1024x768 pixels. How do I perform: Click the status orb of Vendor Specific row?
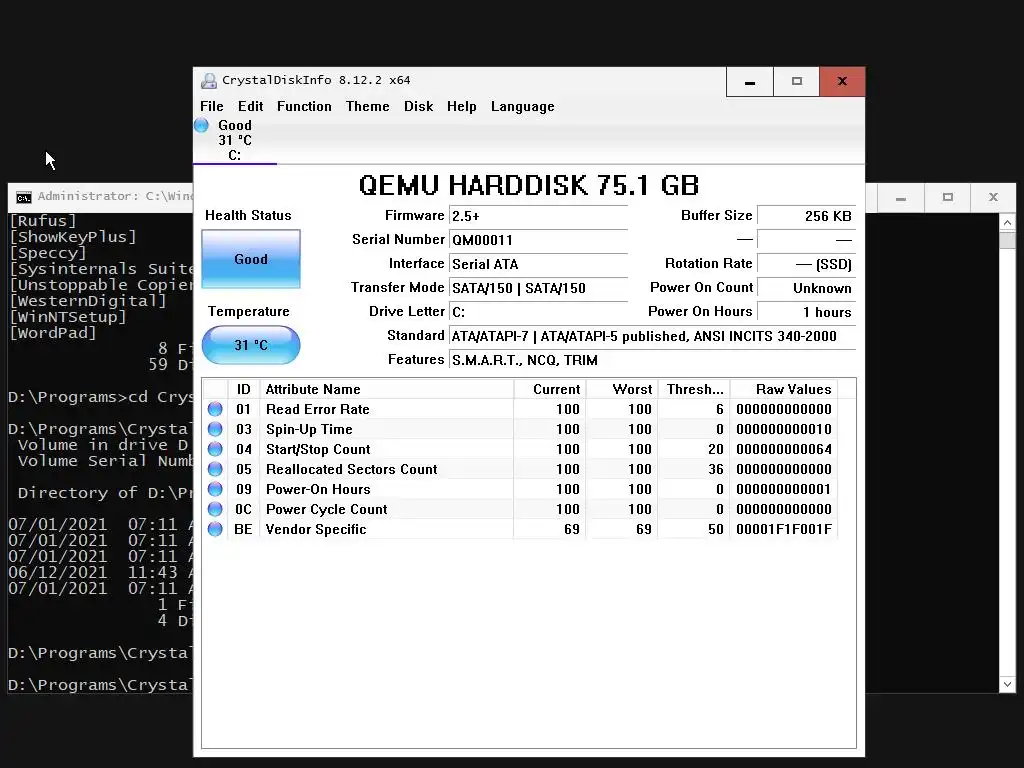click(x=215, y=529)
